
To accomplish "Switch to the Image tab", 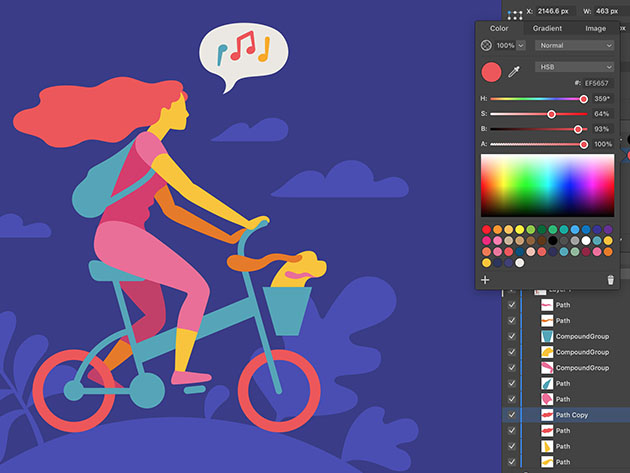I will tap(595, 29).
